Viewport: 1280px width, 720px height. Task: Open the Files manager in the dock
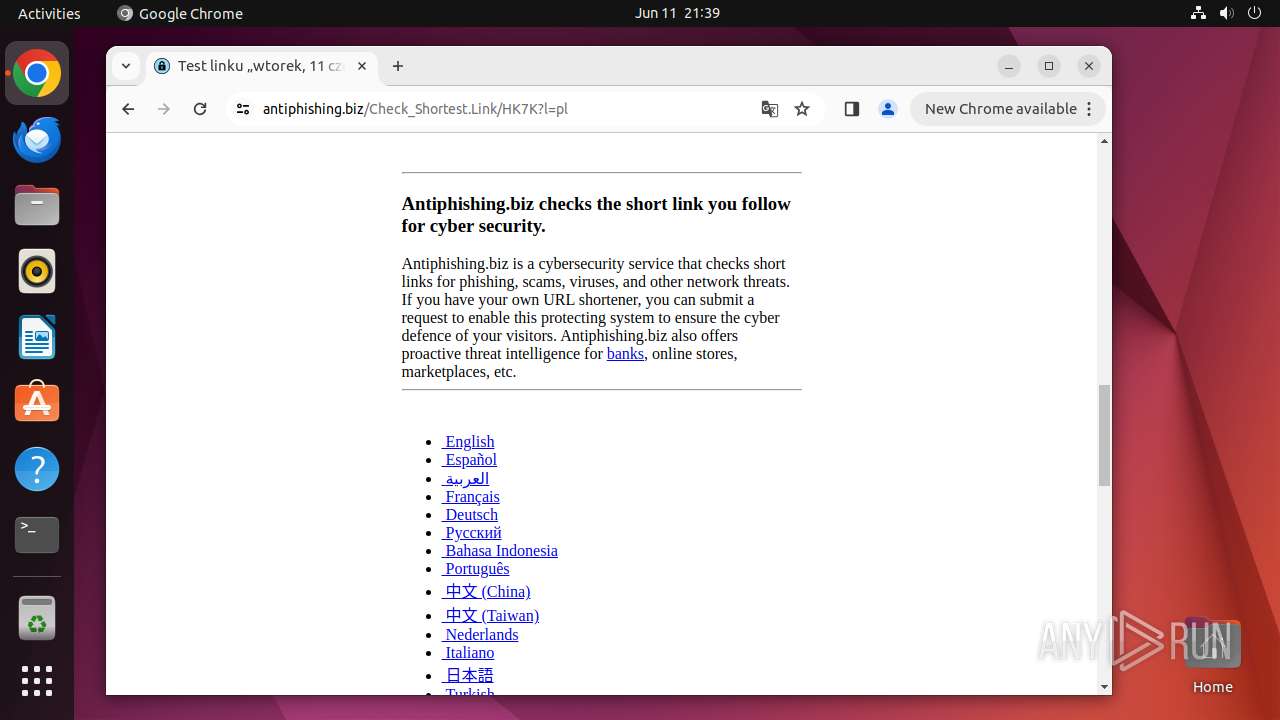(37, 206)
